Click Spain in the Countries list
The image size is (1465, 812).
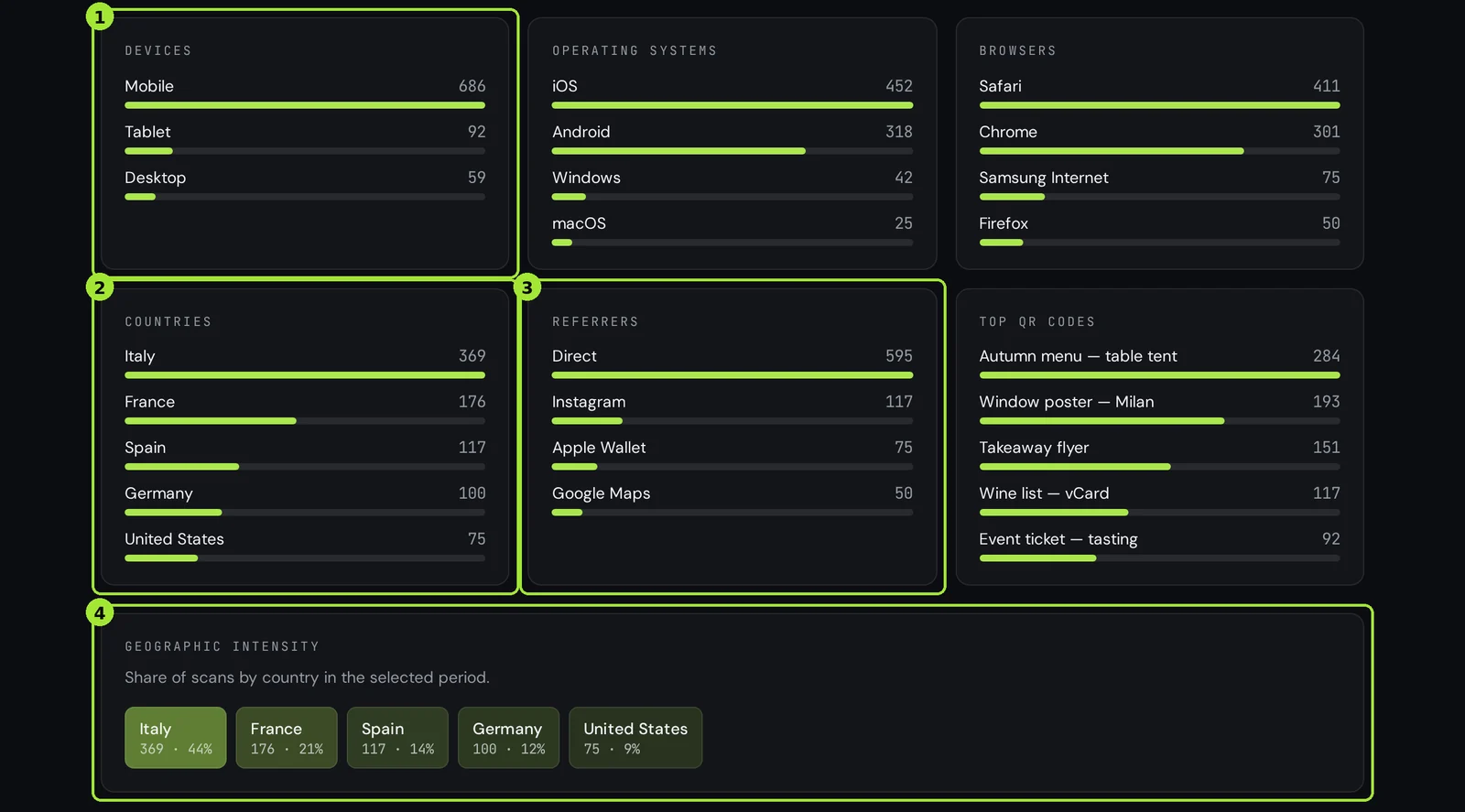[145, 448]
